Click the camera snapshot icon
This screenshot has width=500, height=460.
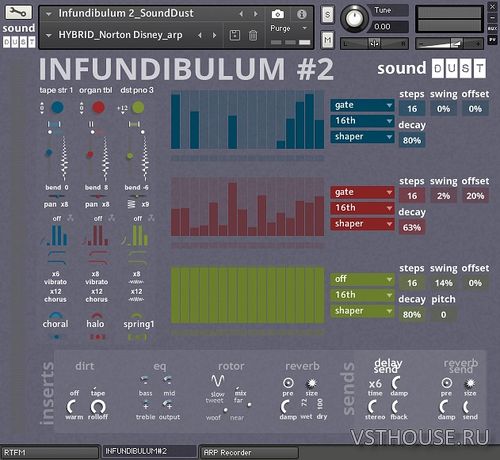278,14
